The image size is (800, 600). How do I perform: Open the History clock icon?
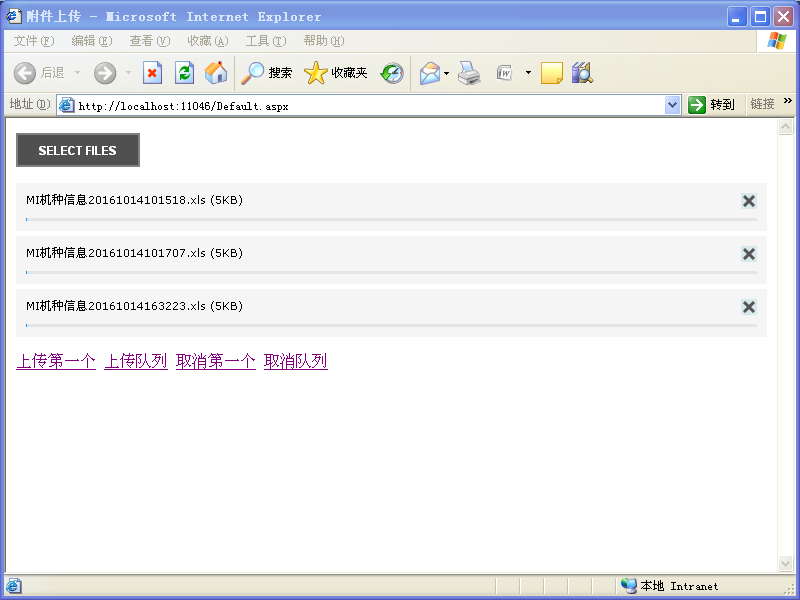pyautogui.click(x=392, y=73)
